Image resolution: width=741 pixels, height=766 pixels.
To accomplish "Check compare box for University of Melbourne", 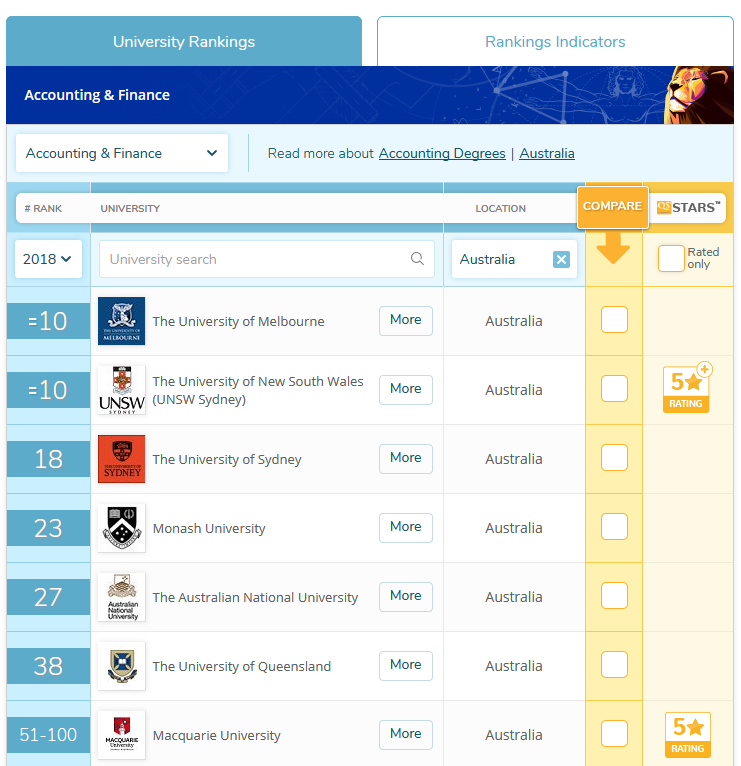I will (614, 320).
